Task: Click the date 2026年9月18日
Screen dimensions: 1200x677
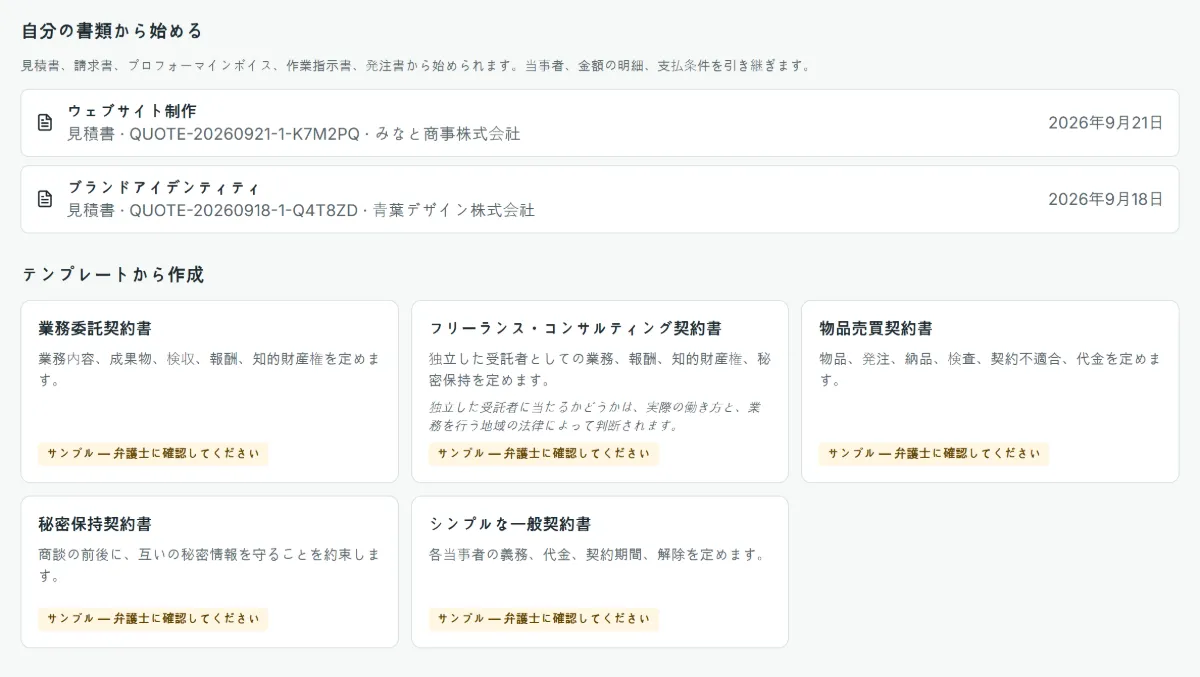Action: (x=1105, y=199)
